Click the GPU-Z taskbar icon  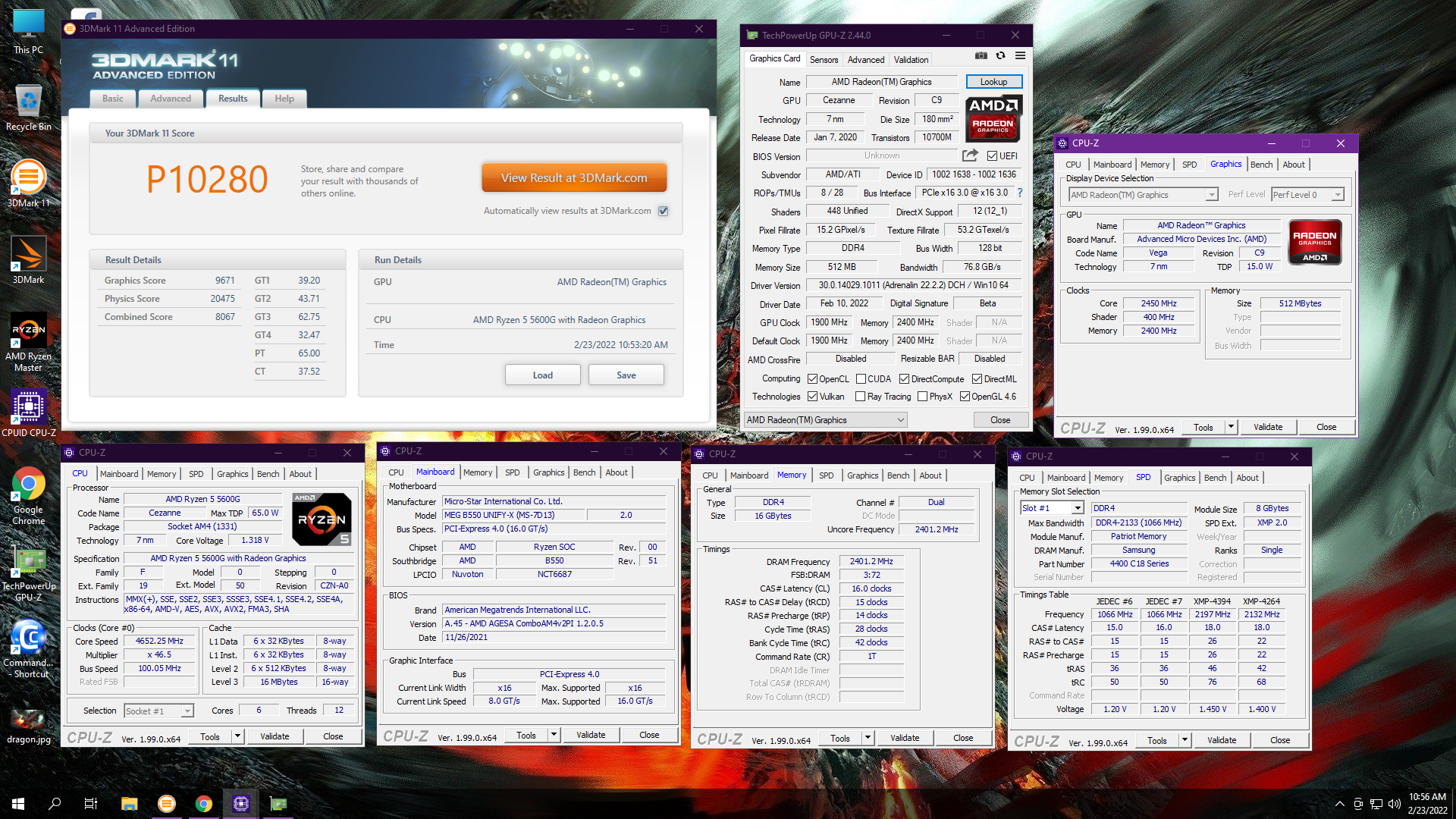click(278, 803)
